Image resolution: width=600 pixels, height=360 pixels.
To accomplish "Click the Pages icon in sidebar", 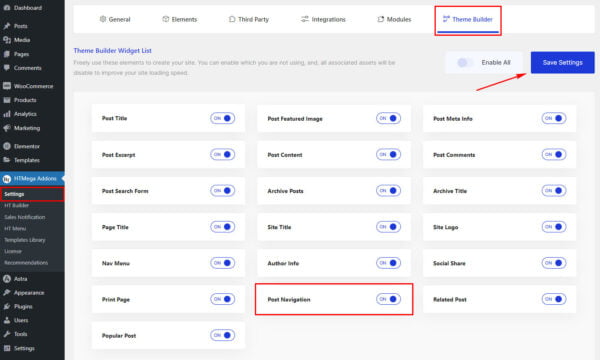I will [7, 54].
